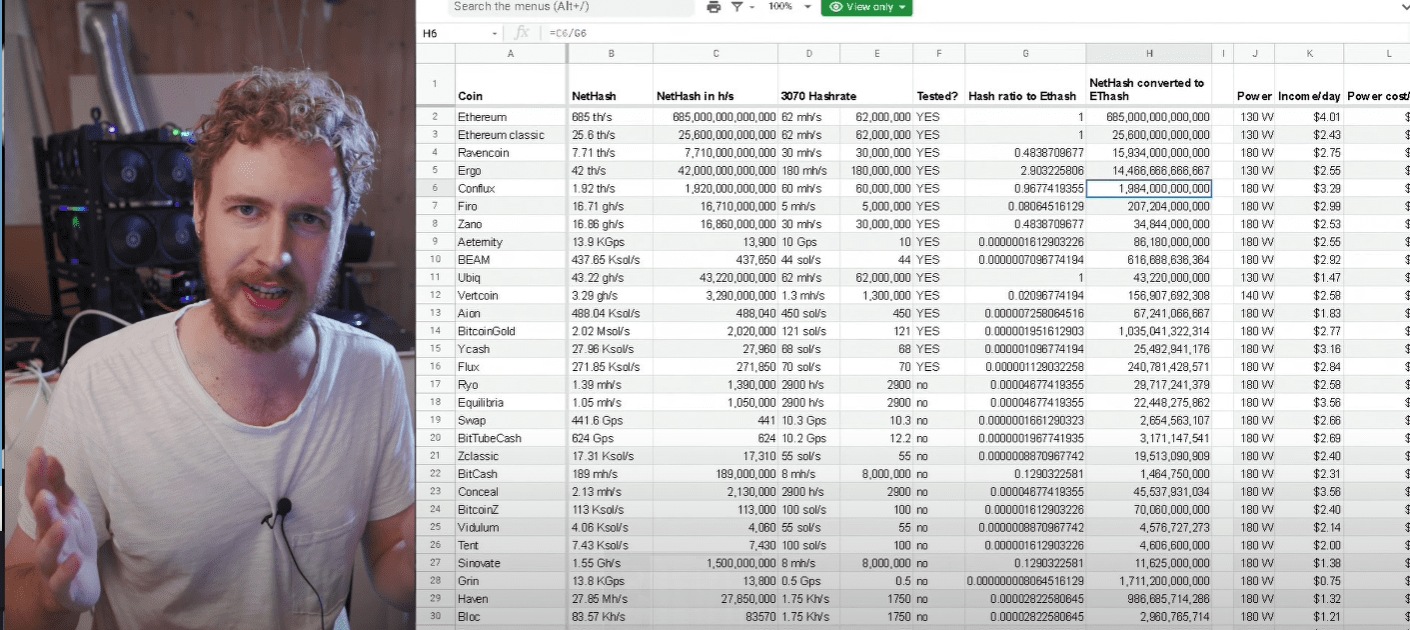Click the 450 sol/s hashrate cell
Screen dimensions: 1410x630
pyautogui.click(x=809, y=313)
